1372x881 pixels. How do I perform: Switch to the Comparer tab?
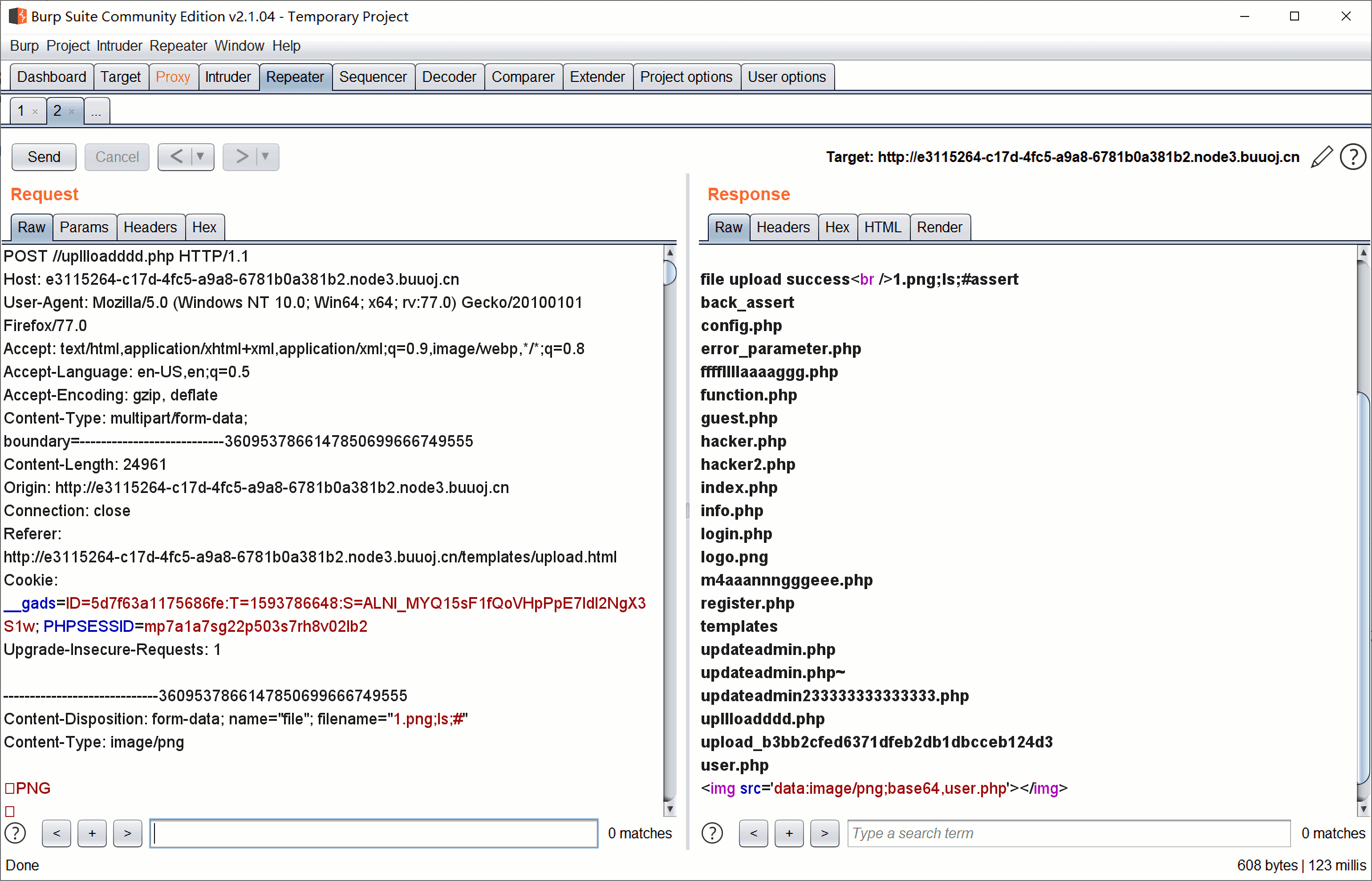tap(523, 77)
